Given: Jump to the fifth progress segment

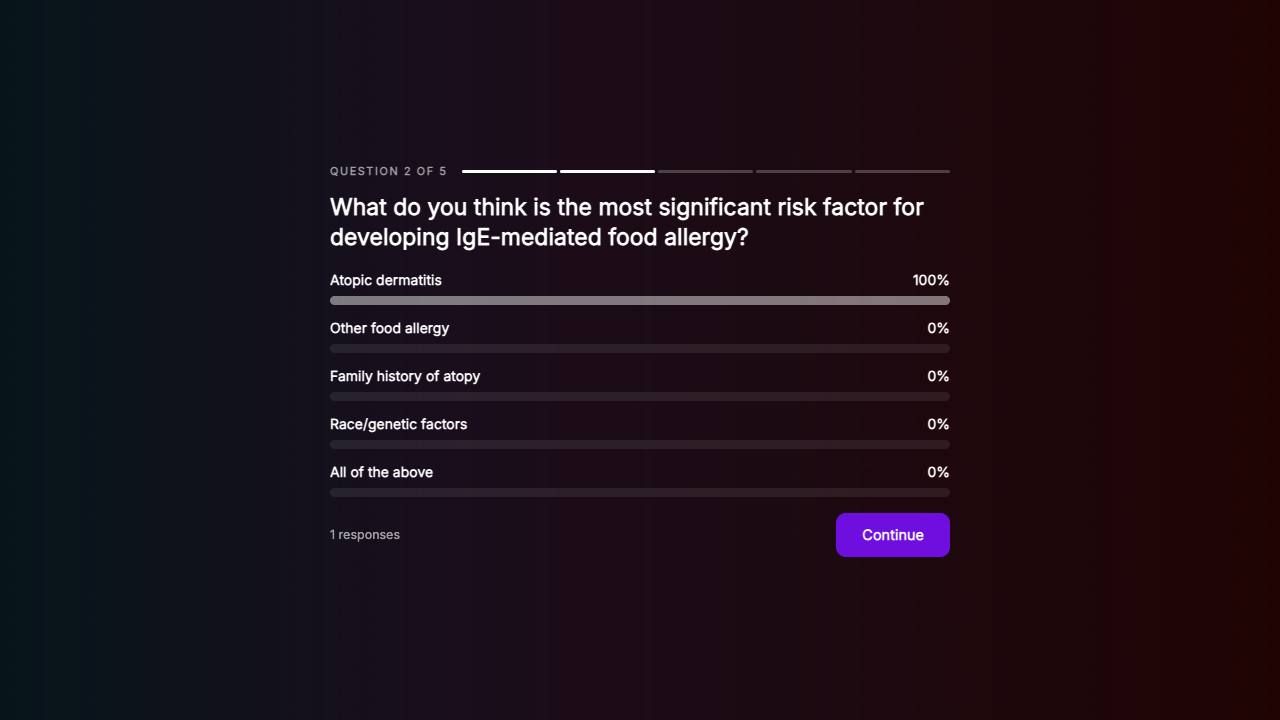Looking at the screenshot, I should click(x=902, y=171).
